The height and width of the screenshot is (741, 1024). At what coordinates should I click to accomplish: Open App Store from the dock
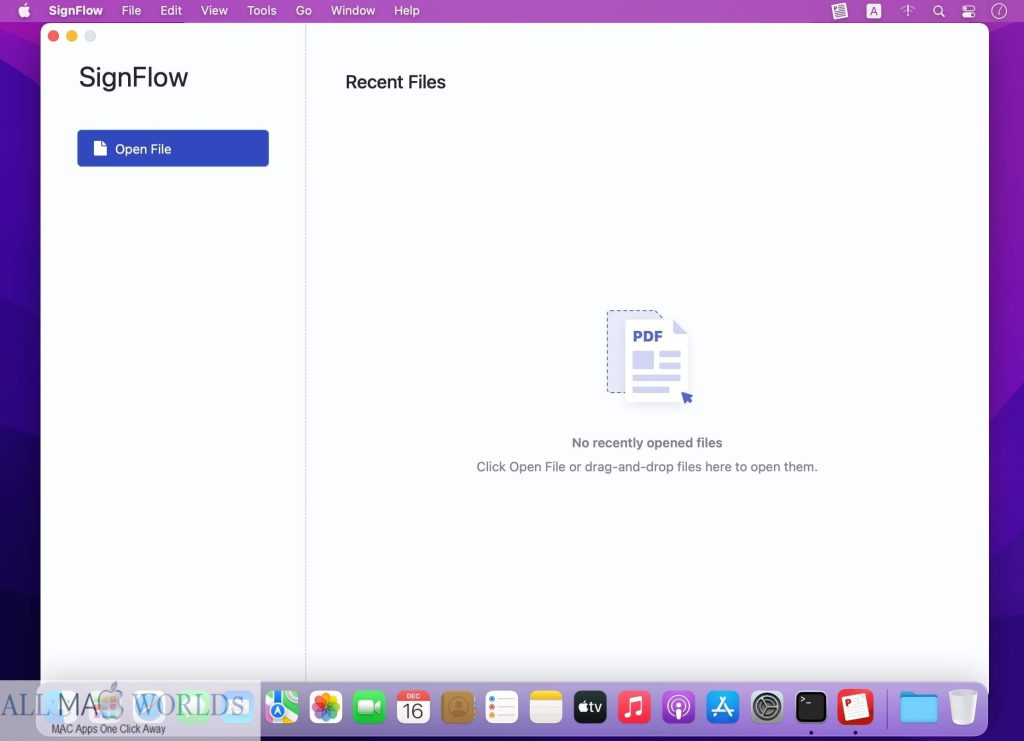[722, 707]
